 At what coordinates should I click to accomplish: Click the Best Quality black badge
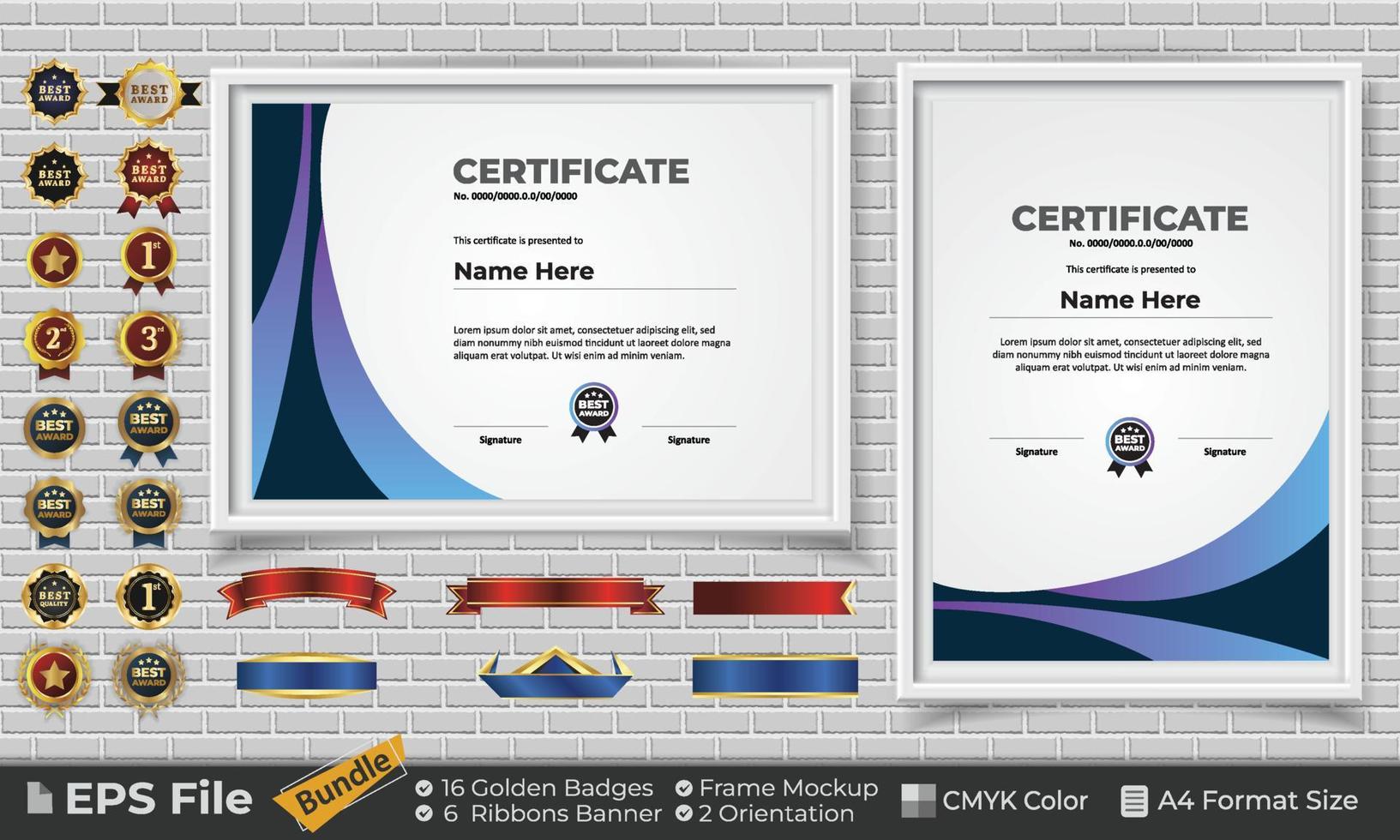coord(54,595)
